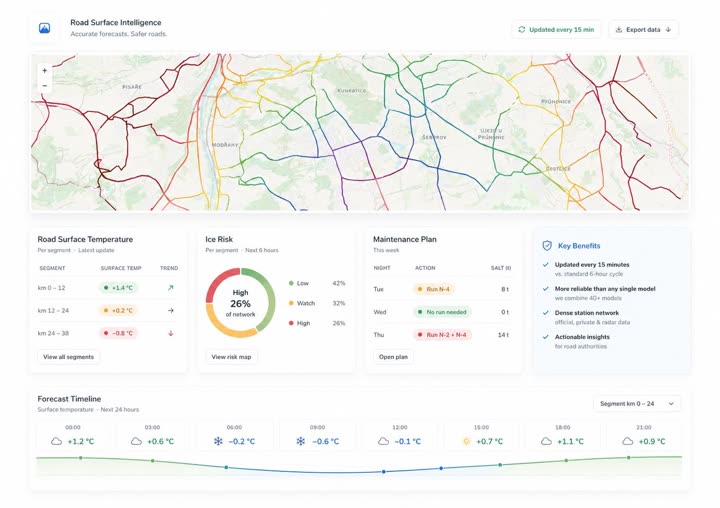Click the cloud icon at 21:00 forecast

[x=628, y=441]
